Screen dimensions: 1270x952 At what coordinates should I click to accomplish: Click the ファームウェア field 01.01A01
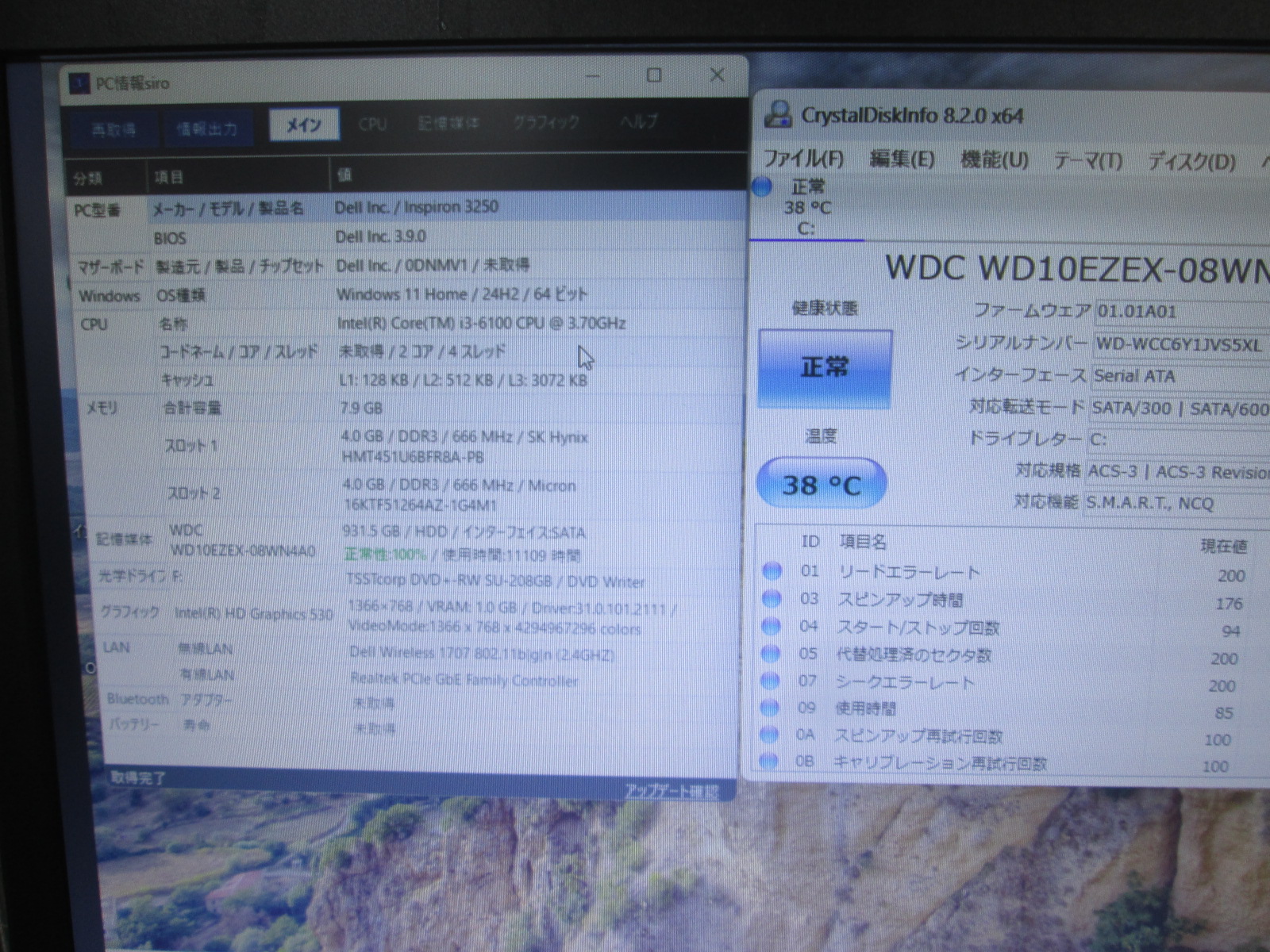[1182, 312]
